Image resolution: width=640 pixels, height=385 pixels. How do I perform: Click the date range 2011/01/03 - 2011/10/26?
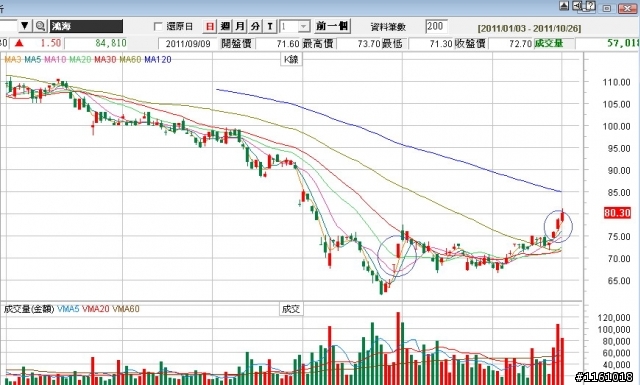[x=529, y=28]
